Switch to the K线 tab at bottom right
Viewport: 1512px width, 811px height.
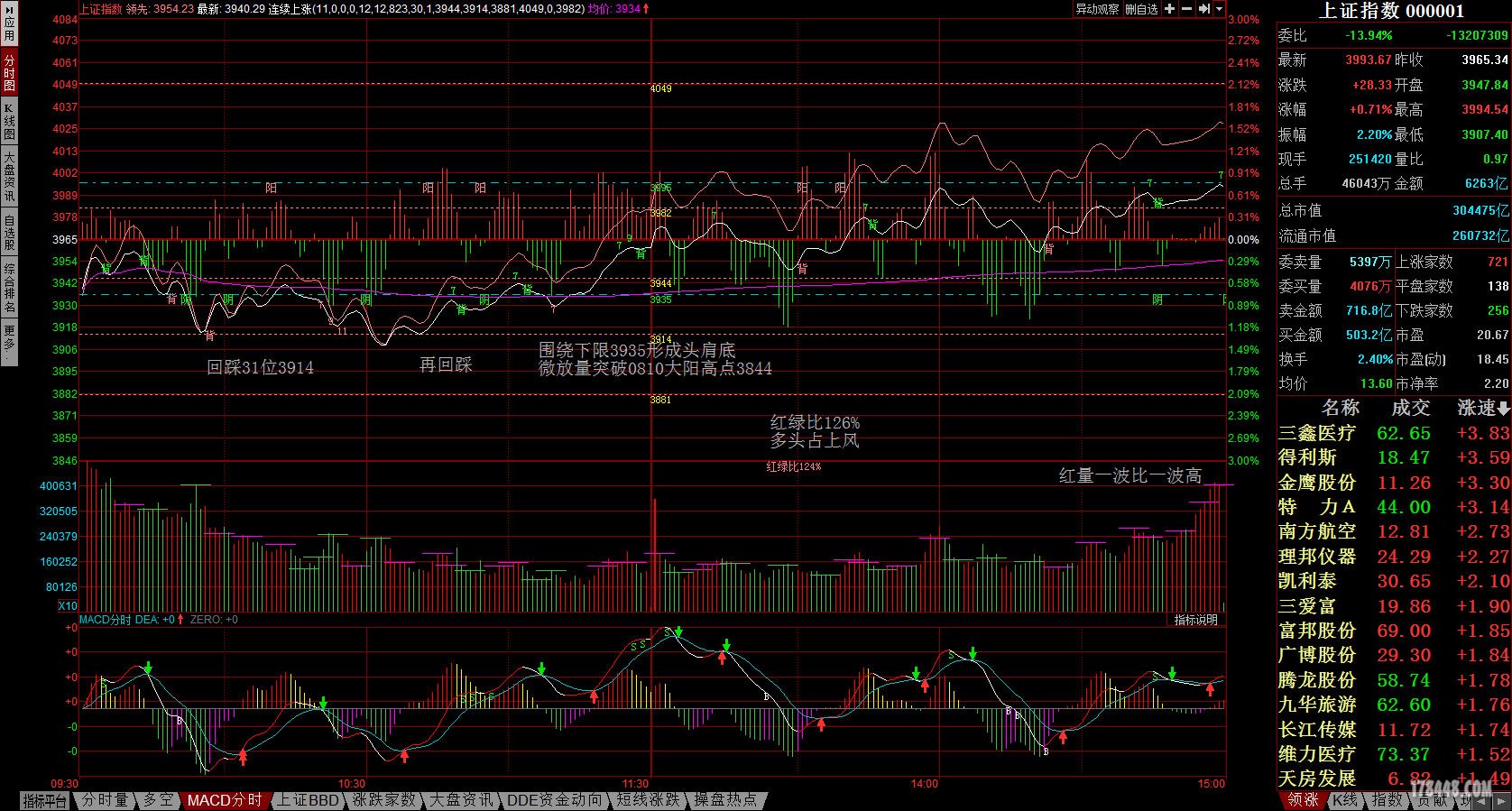coord(1345,800)
